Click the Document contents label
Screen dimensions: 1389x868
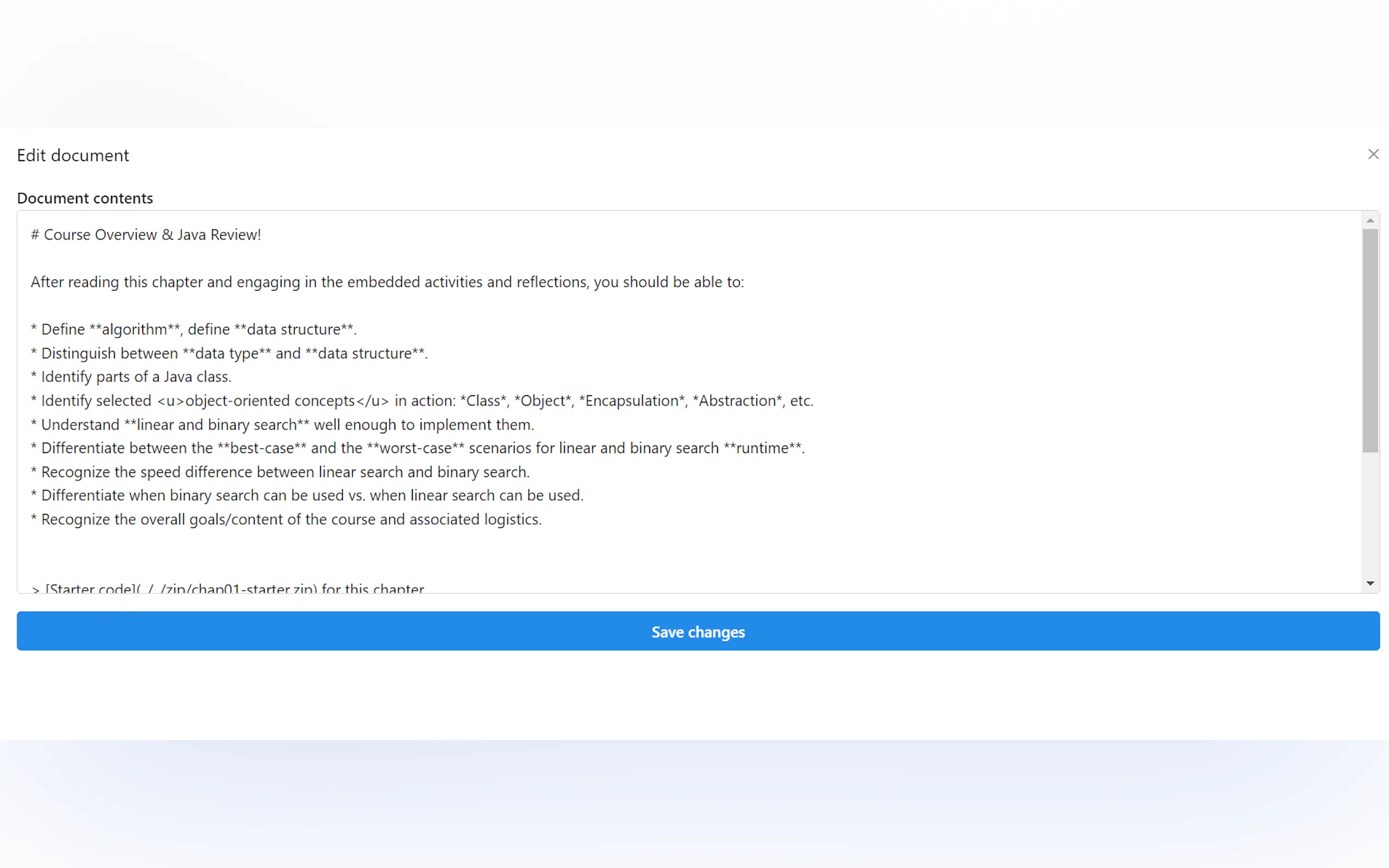point(85,198)
